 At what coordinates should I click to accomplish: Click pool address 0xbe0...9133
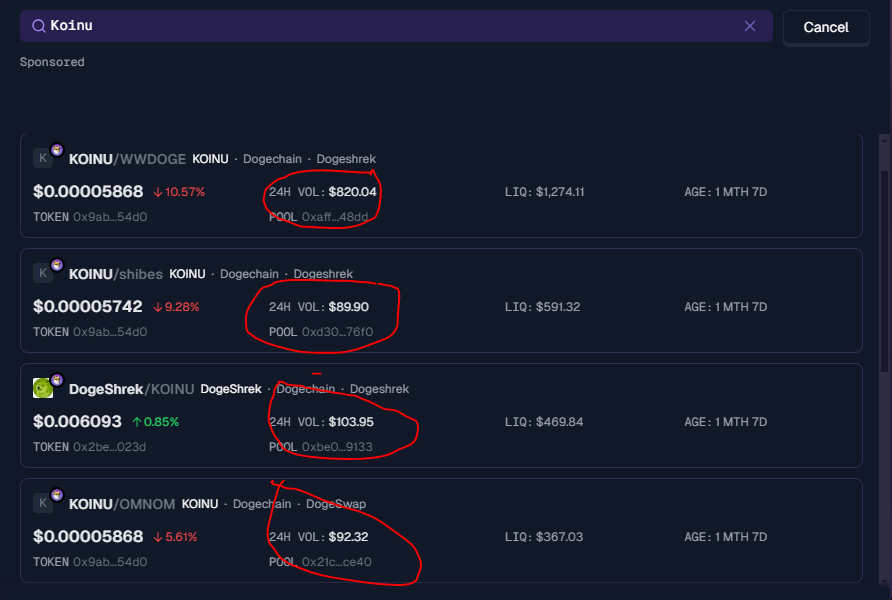point(337,447)
